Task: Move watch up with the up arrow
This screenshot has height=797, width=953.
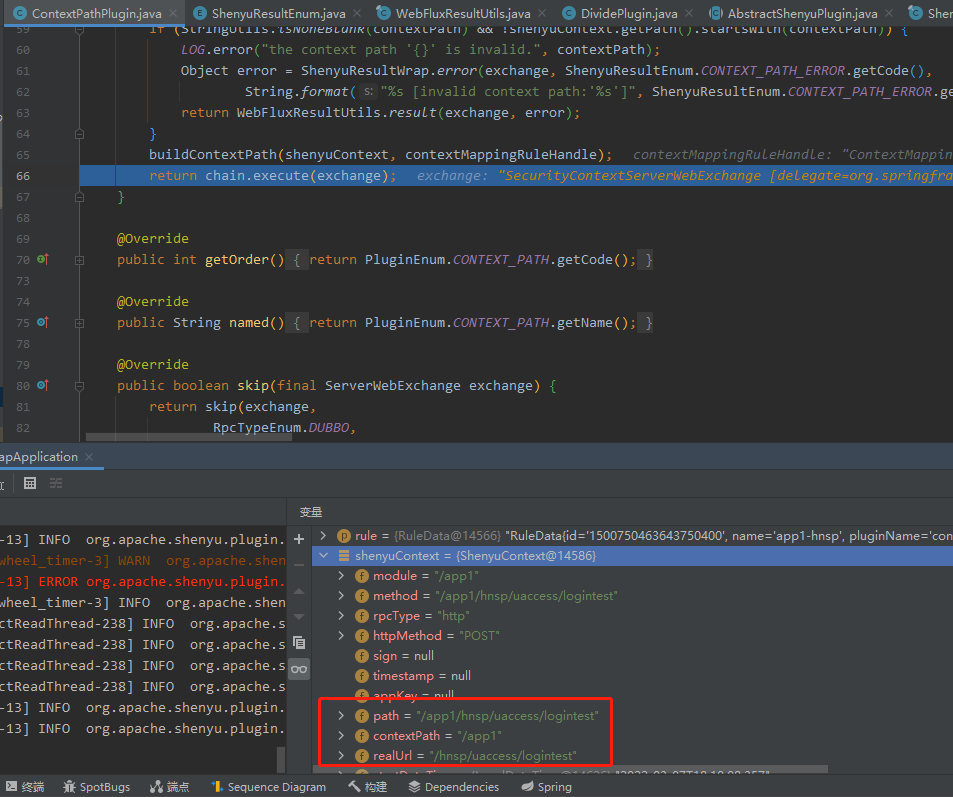Action: (299, 591)
